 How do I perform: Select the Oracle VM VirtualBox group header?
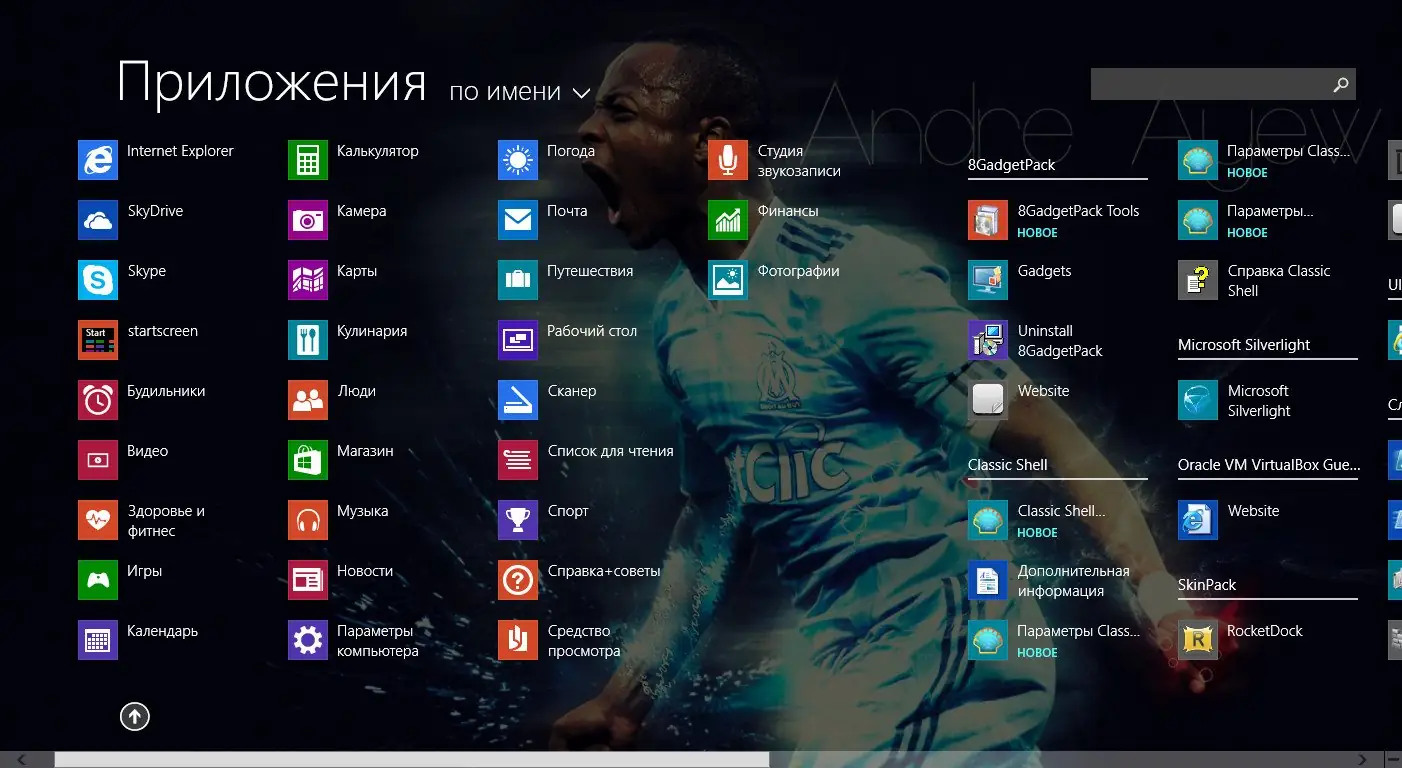[1269, 465]
